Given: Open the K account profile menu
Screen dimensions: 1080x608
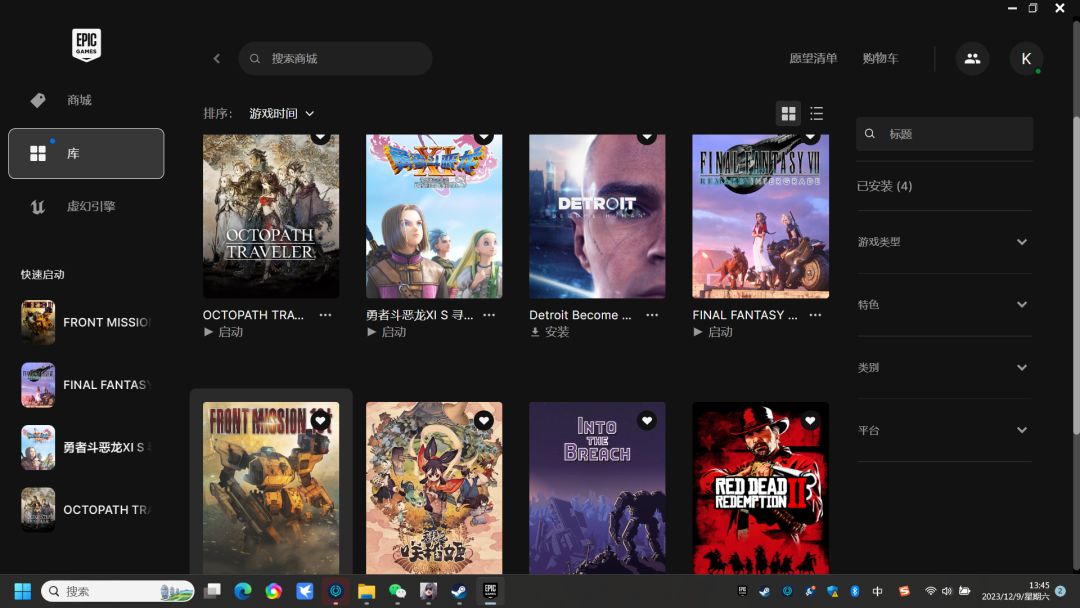Looking at the screenshot, I should click(x=1026, y=59).
